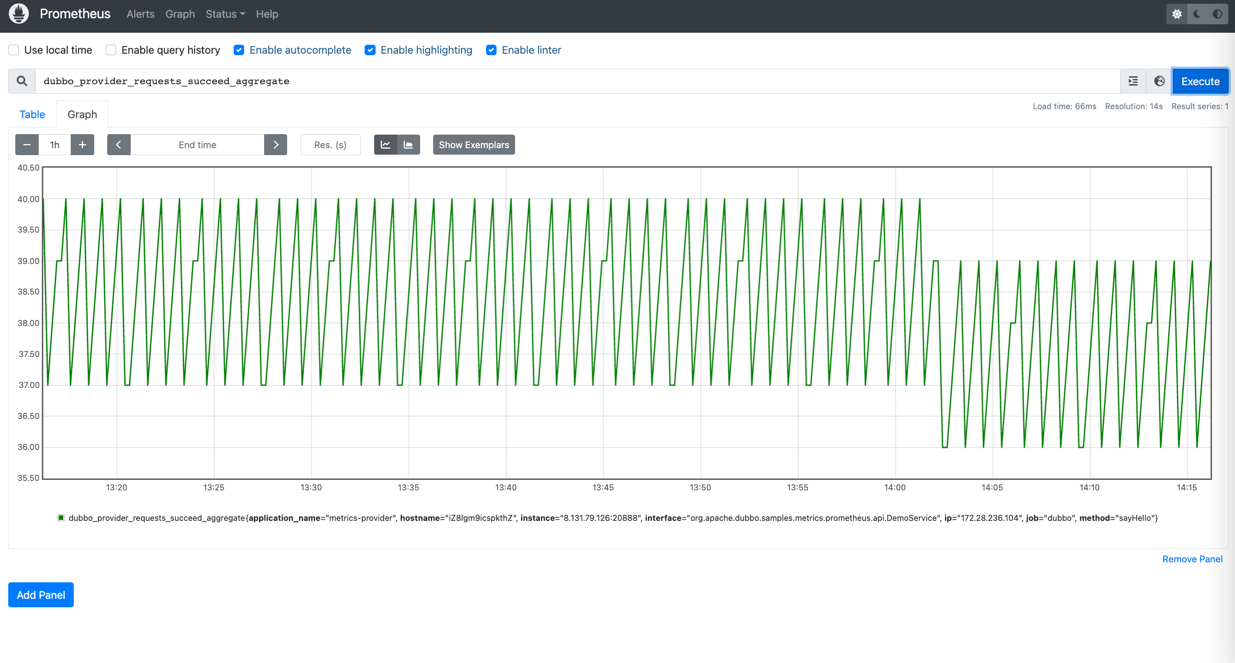Open the Alerts page in navbar
Screen dimensions: 1235x663
point(140,14)
